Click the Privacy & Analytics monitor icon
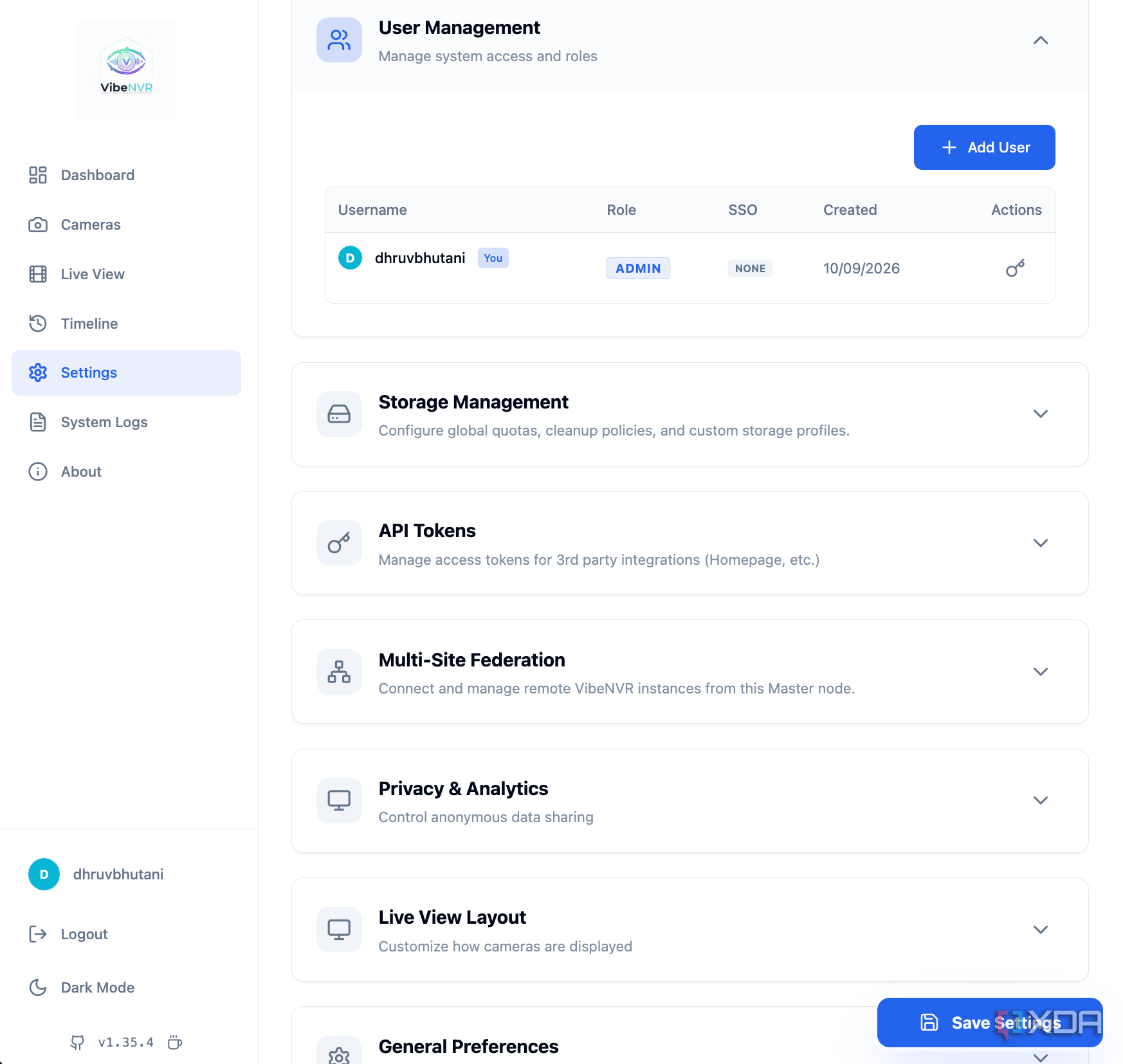Viewport: 1123px width, 1064px height. 339,800
